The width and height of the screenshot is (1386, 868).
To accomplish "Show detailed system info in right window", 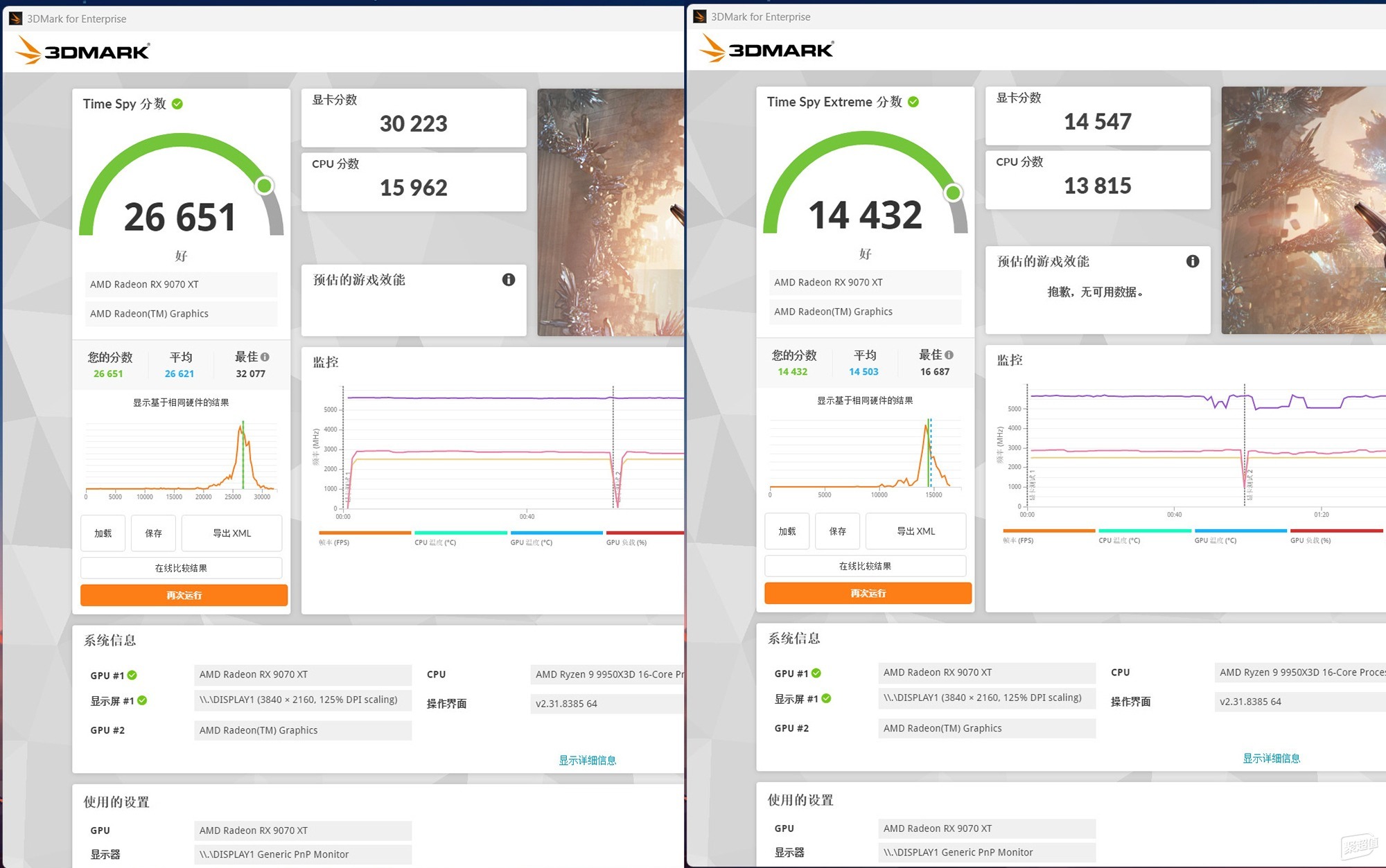I will click(1272, 758).
